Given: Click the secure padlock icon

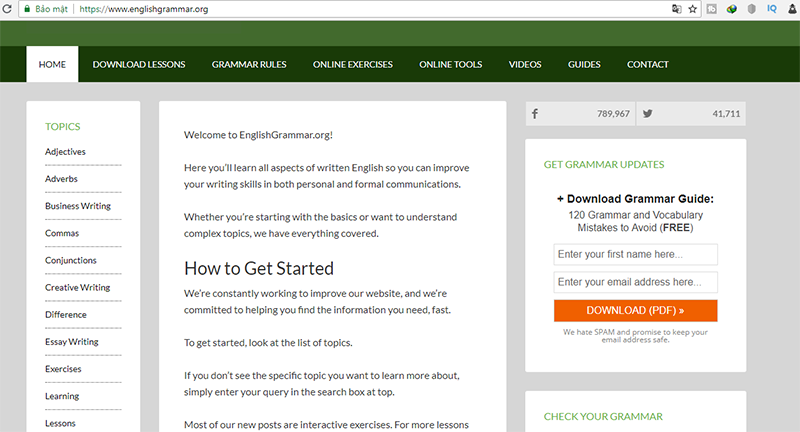Looking at the screenshot, I should (x=28, y=9).
